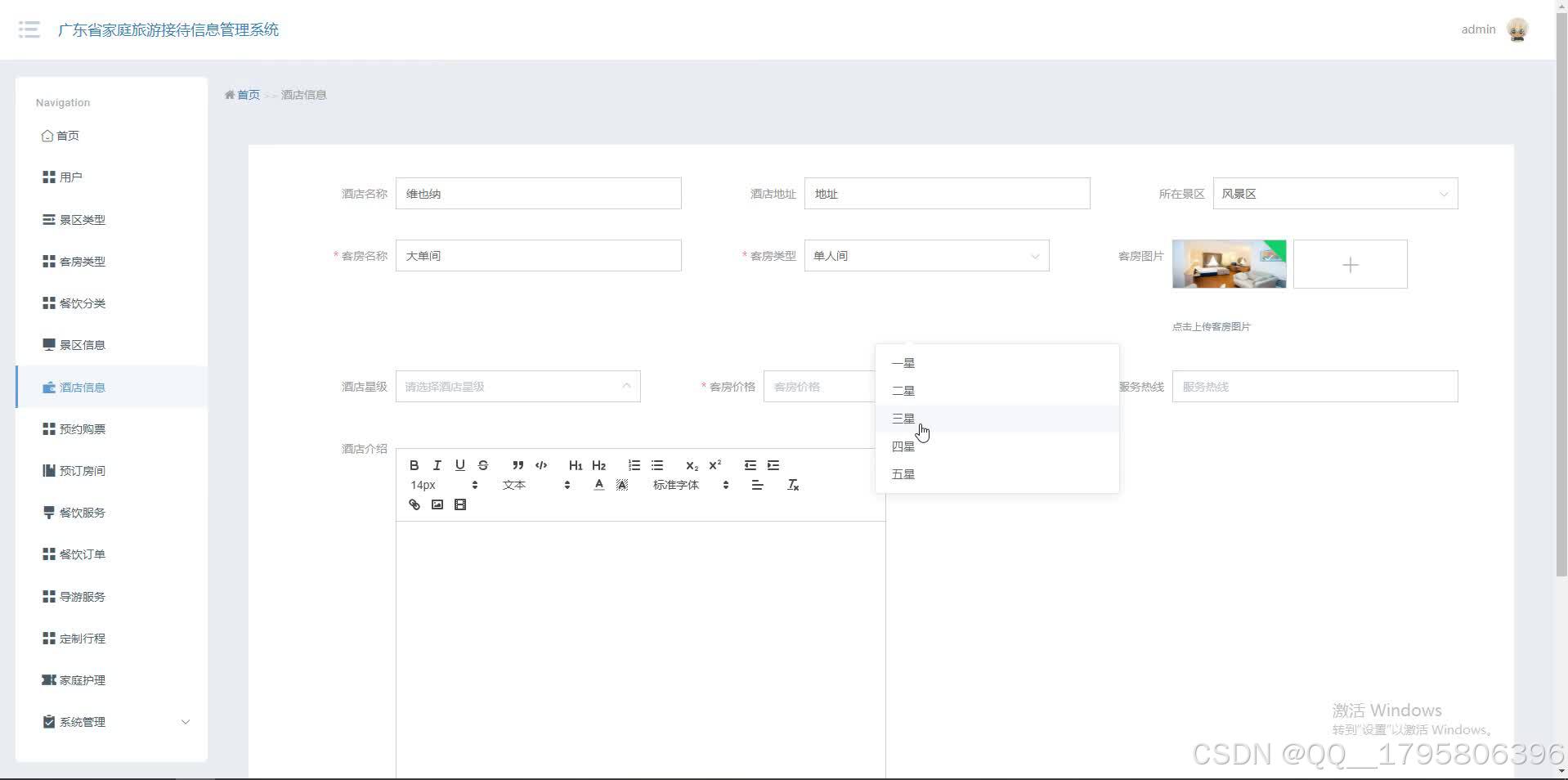Select 一星 from the star rating list

[x=997, y=363]
